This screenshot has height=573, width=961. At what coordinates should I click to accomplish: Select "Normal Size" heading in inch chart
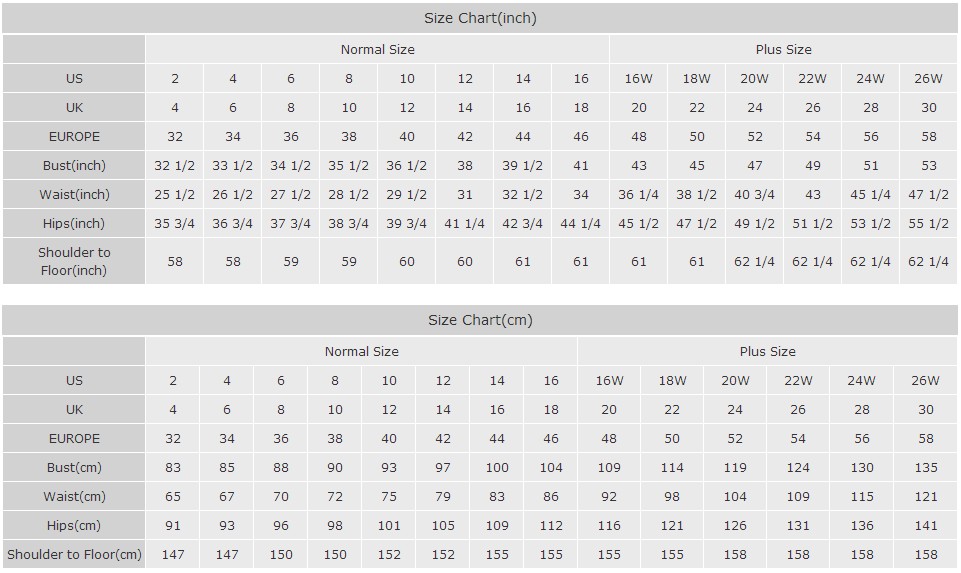pos(377,49)
